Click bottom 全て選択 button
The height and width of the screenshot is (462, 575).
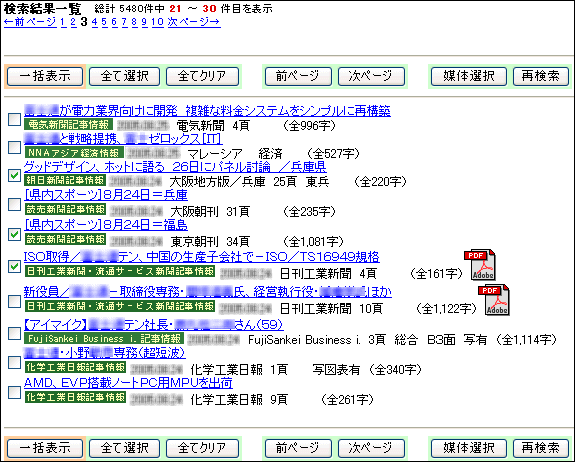pyautogui.click(x=124, y=448)
